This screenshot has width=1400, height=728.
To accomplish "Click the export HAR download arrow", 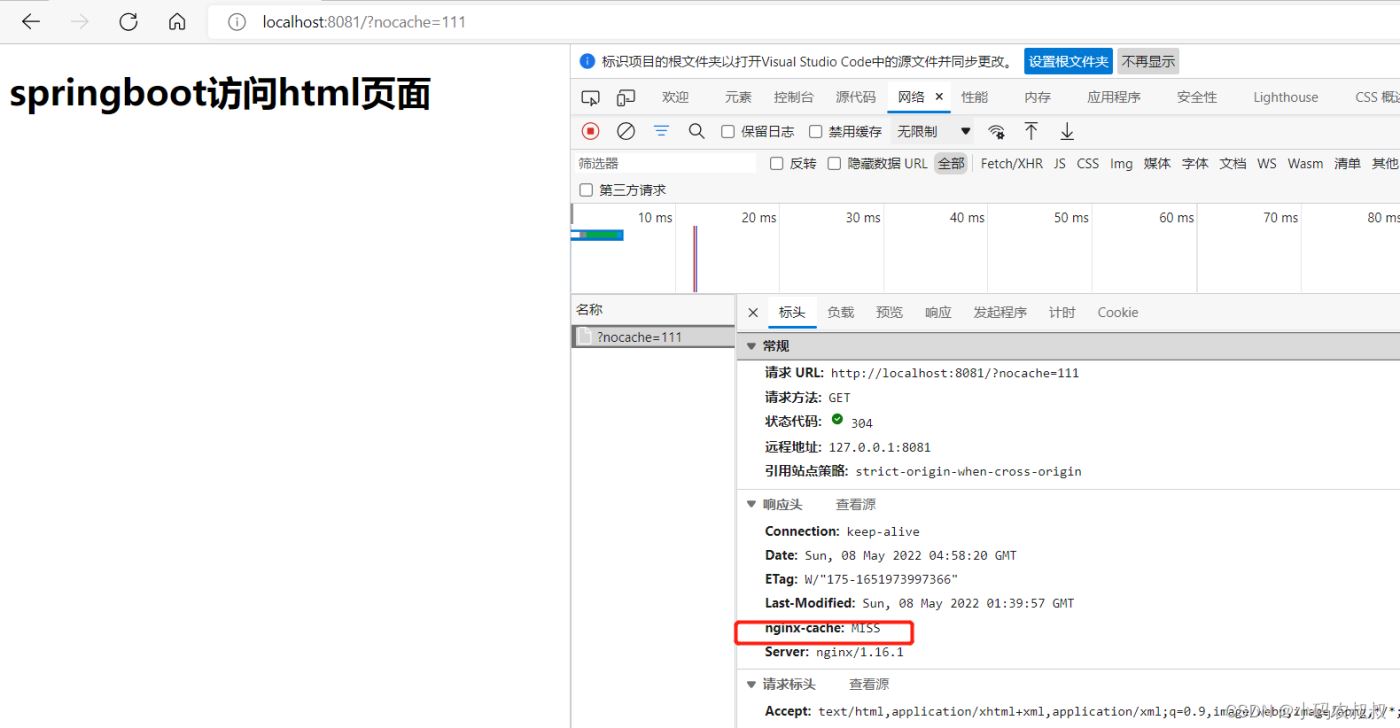I will 1067,131.
